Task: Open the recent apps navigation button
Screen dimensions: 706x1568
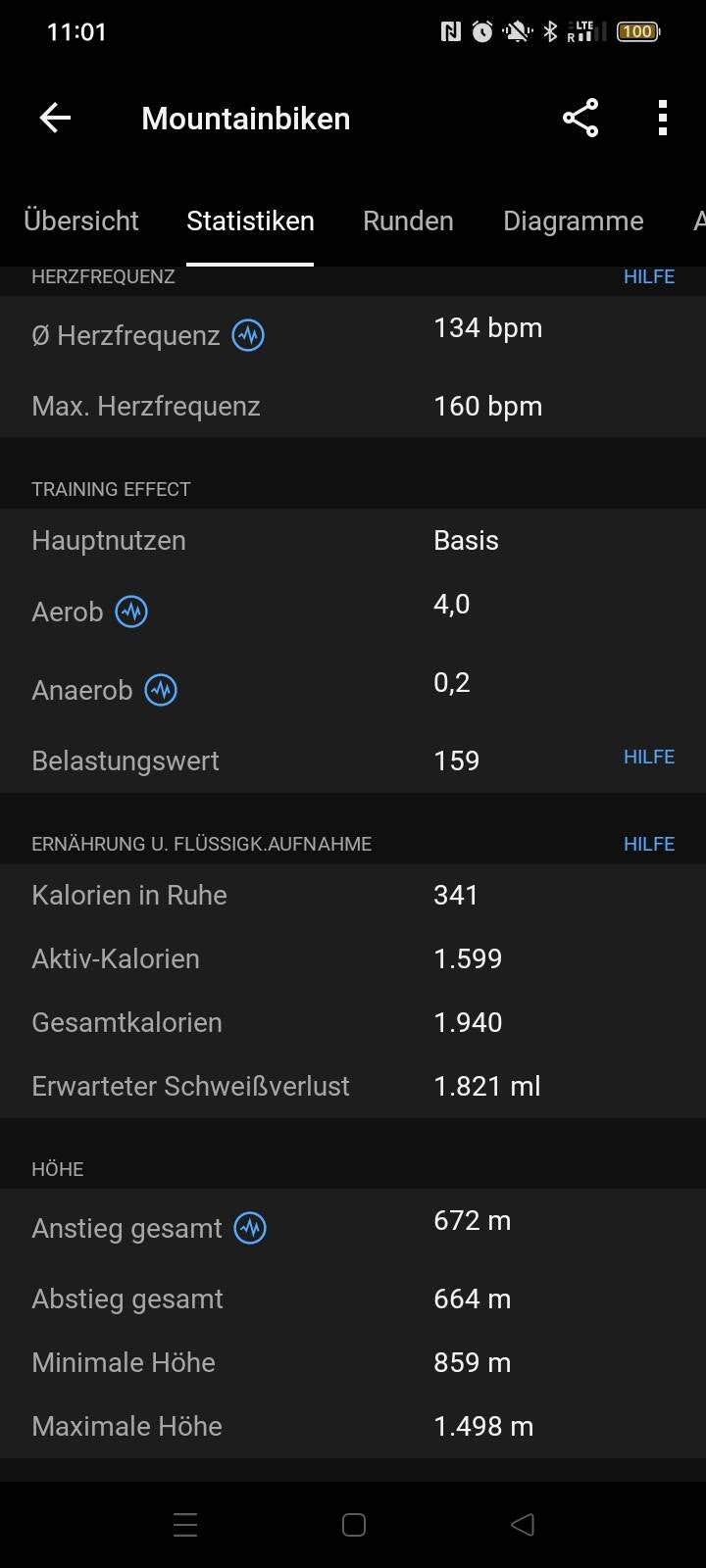Action: [x=185, y=1525]
